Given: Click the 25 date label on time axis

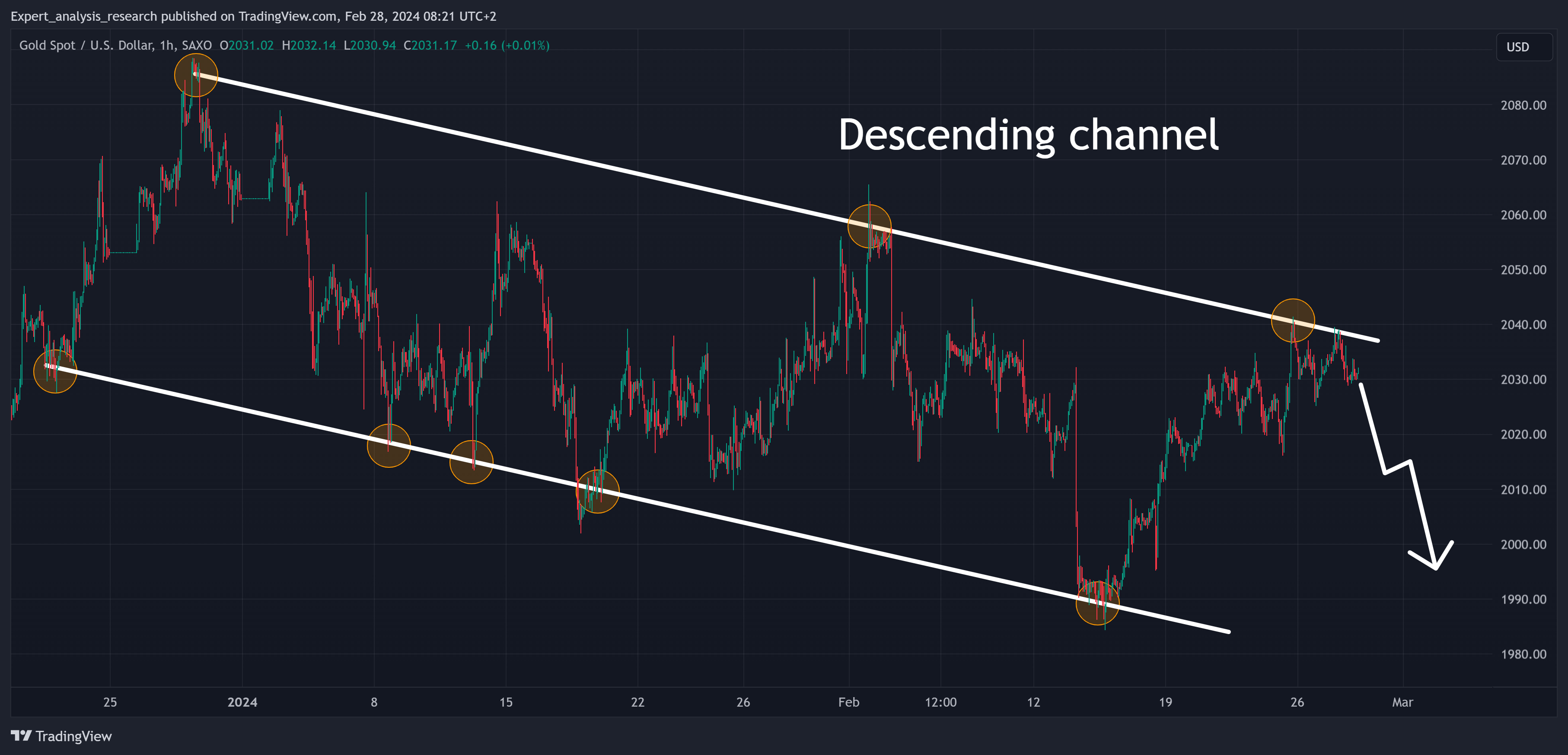Looking at the screenshot, I should pyautogui.click(x=110, y=702).
